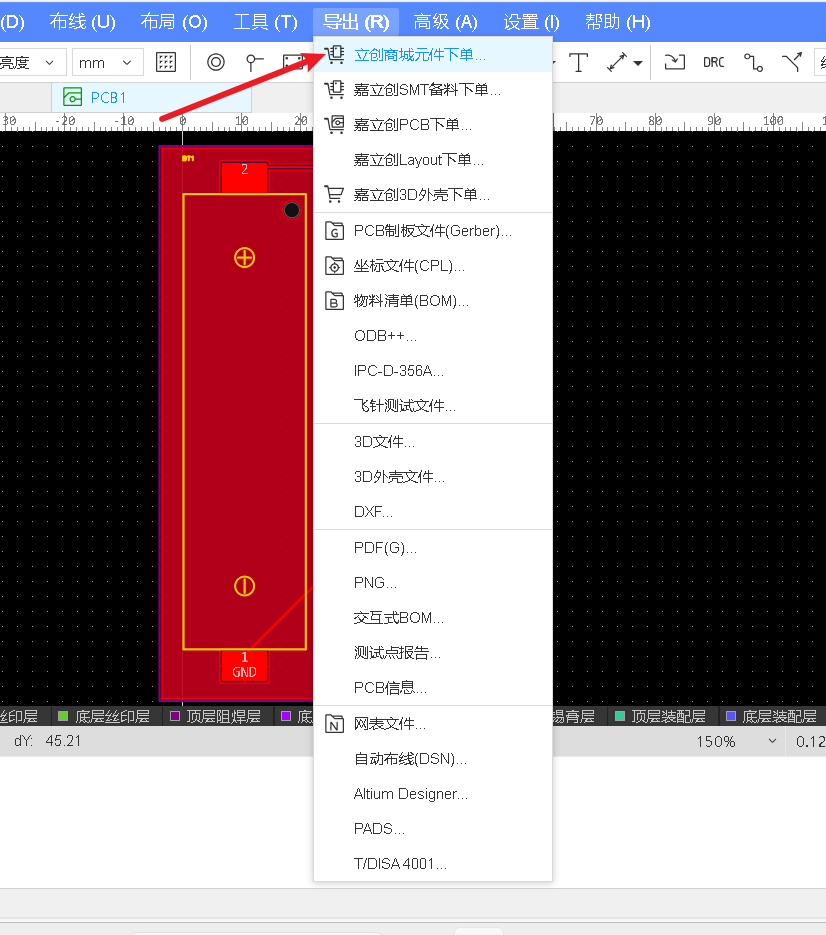Expand the dimension tool dropdown arrow
The width and height of the screenshot is (826, 935).
coord(638,63)
